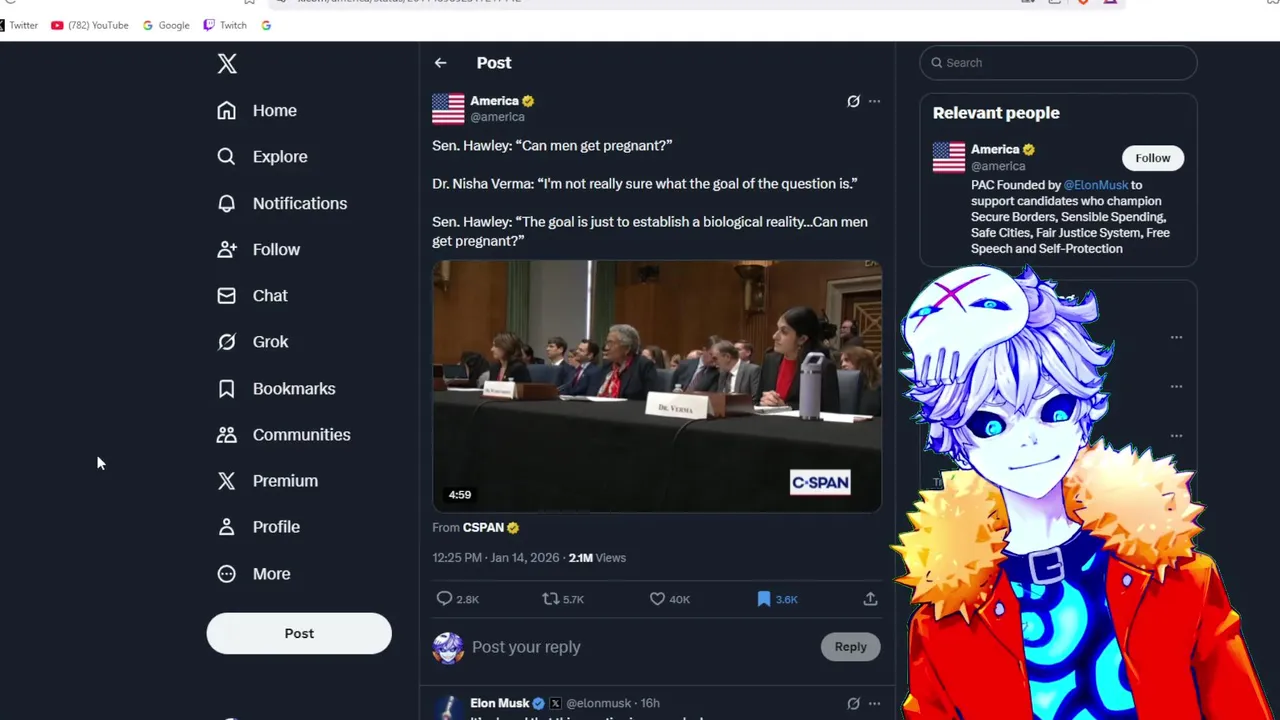
Task: Open Grok from the sidebar
Action: coord(252,342)
